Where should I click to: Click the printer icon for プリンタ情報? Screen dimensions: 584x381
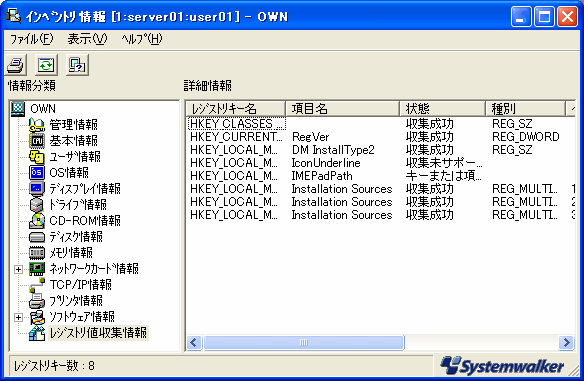36,301
